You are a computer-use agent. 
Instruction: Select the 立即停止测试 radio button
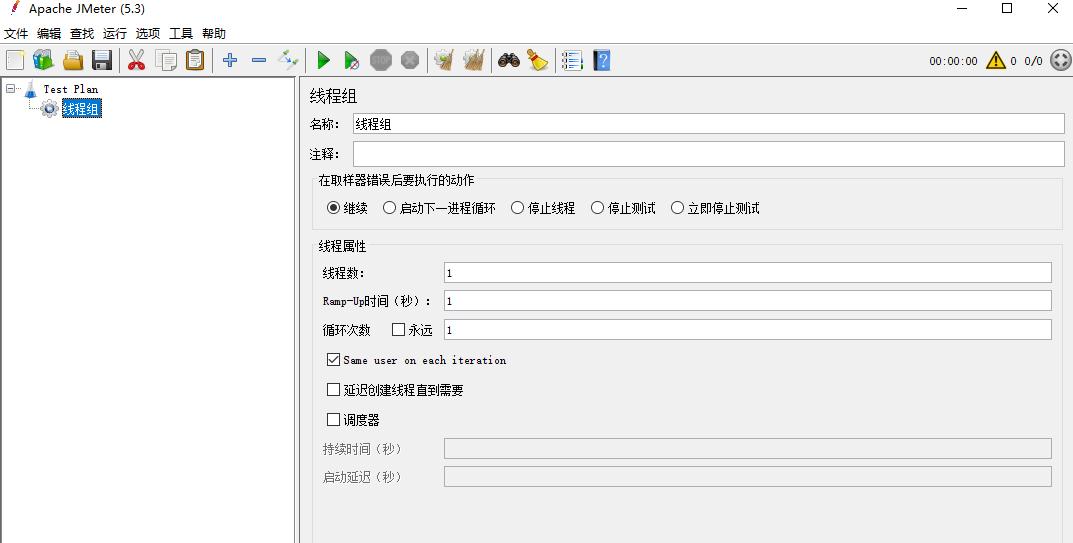(677, 207)
